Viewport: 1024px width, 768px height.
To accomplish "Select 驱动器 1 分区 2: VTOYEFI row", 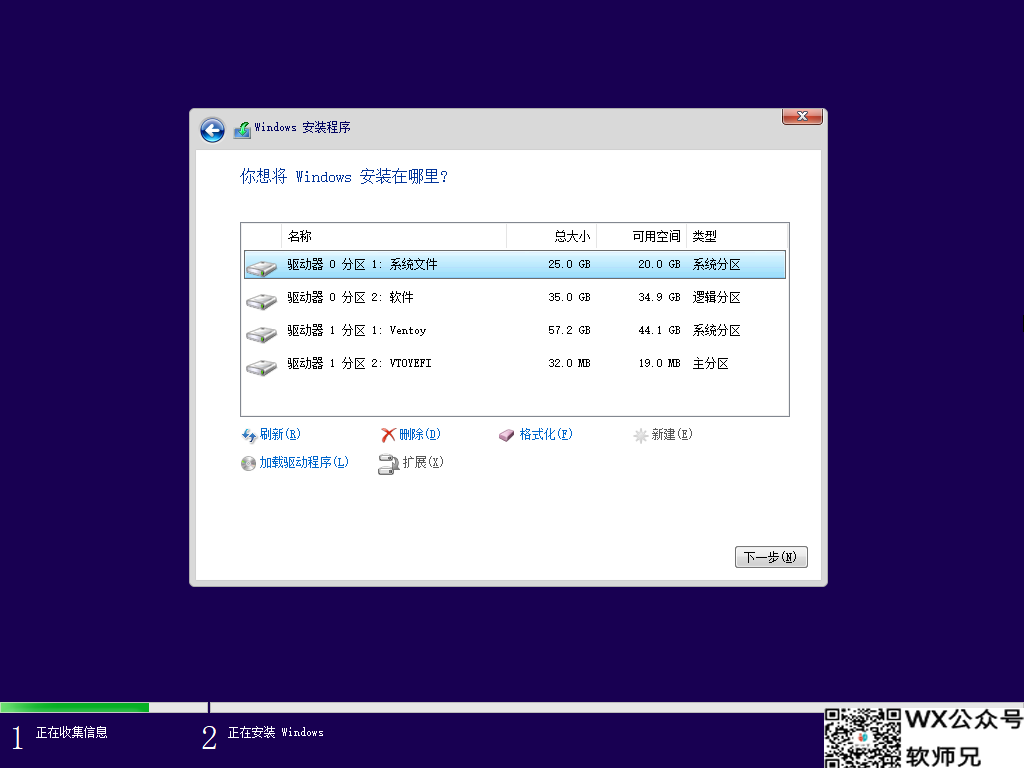I will 515,363.
